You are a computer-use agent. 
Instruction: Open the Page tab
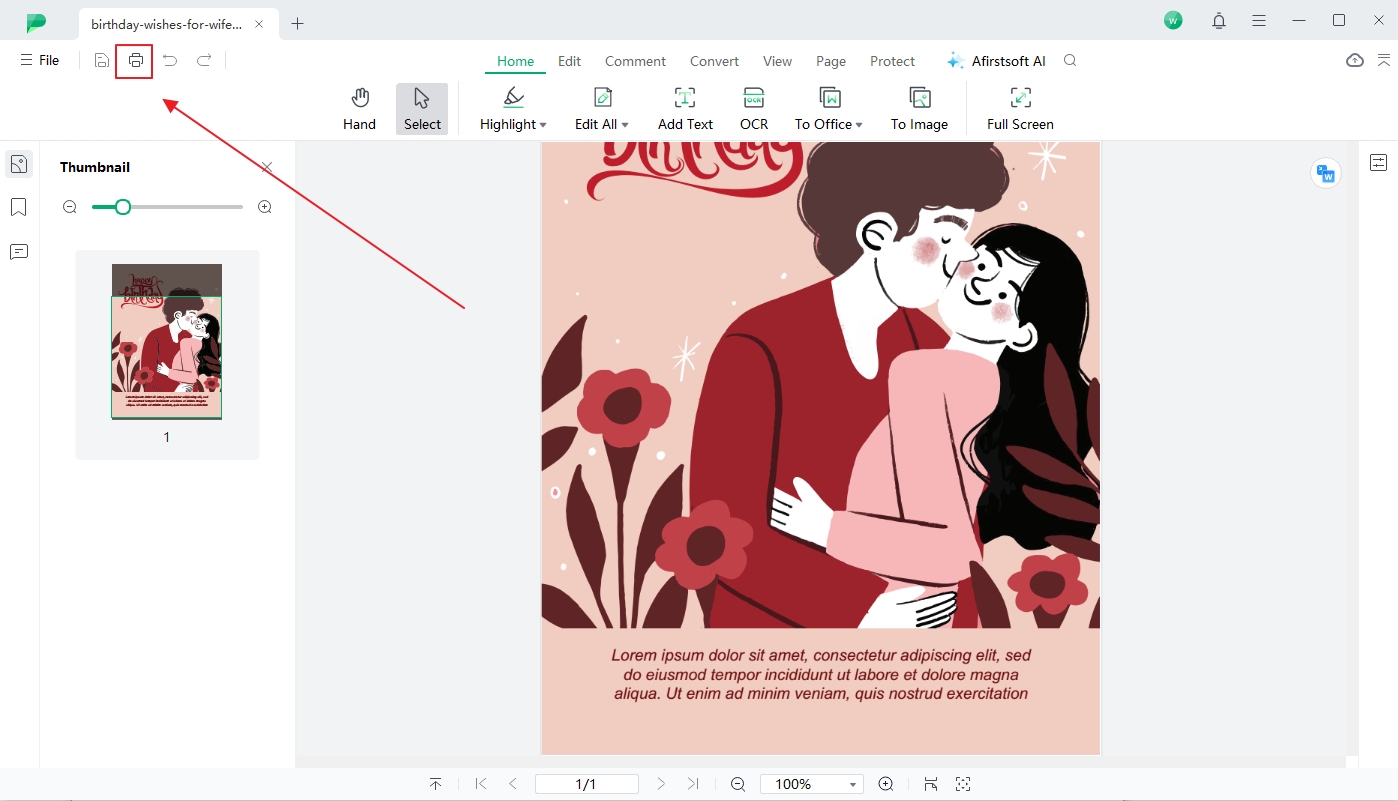(831, 61)
